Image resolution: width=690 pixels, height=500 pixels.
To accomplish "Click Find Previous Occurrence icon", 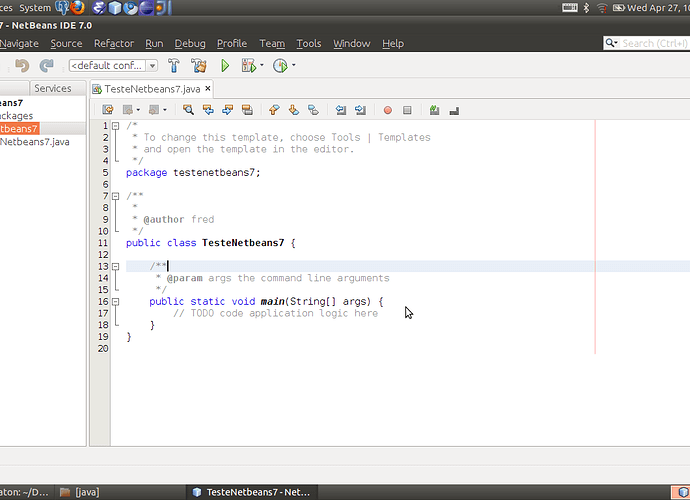I will tap(208, 110).
